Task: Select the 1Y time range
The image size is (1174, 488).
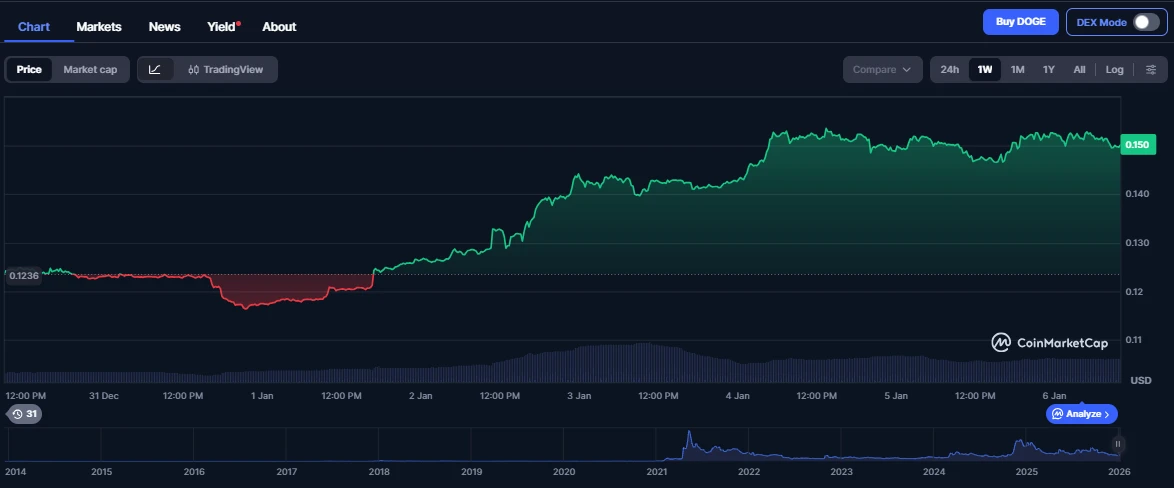Action: tap(1049, 70)
